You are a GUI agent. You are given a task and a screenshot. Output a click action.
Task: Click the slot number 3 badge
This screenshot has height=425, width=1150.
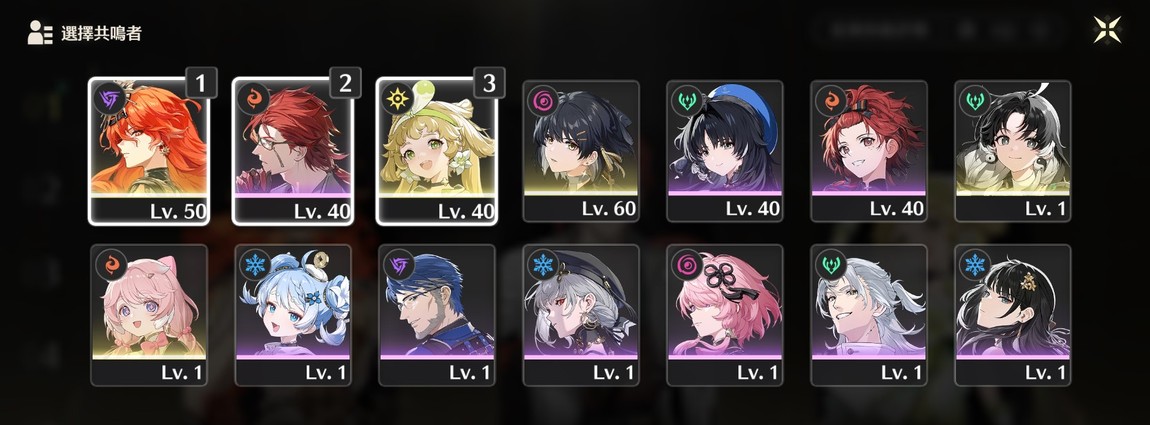[x=488, y=83]
